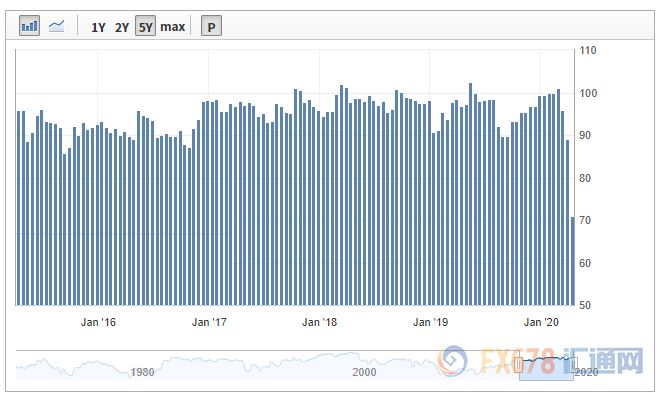Click right handle of range navigator
The width and height of the screenshot is (661, 397).
click(573, 365)
